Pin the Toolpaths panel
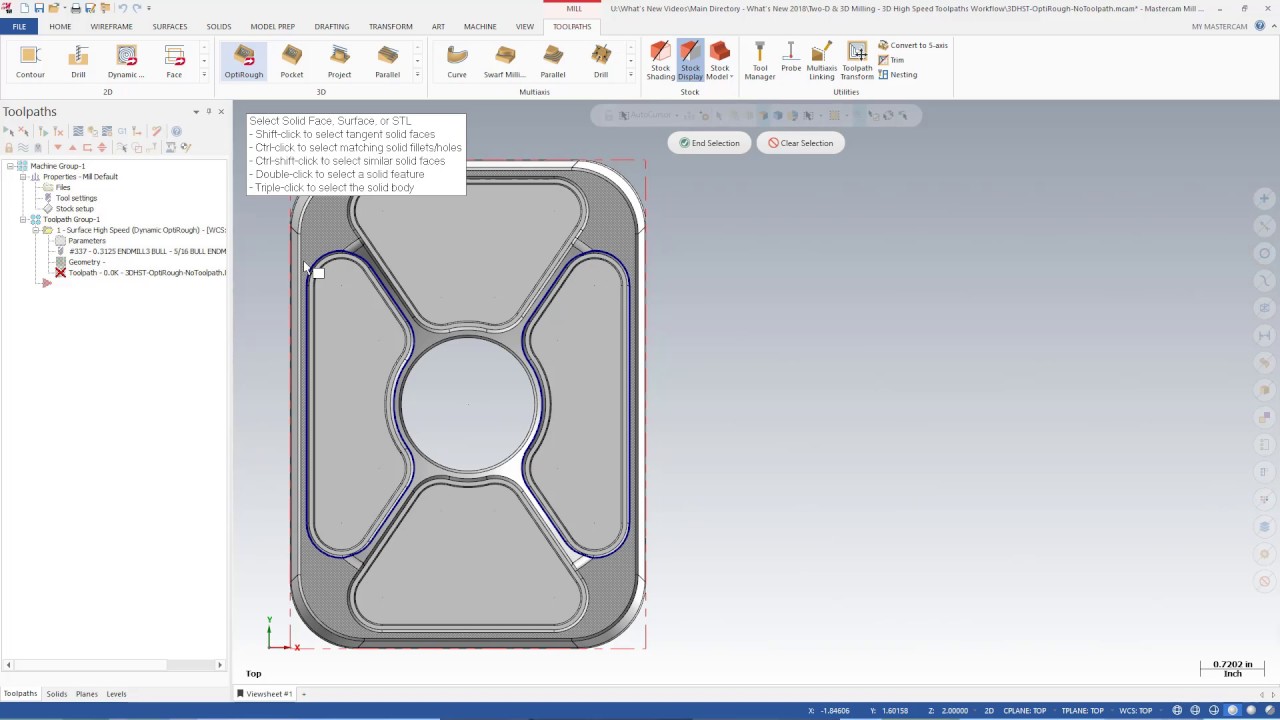This screenshot has height=720, width=1280. coord(208,112)
